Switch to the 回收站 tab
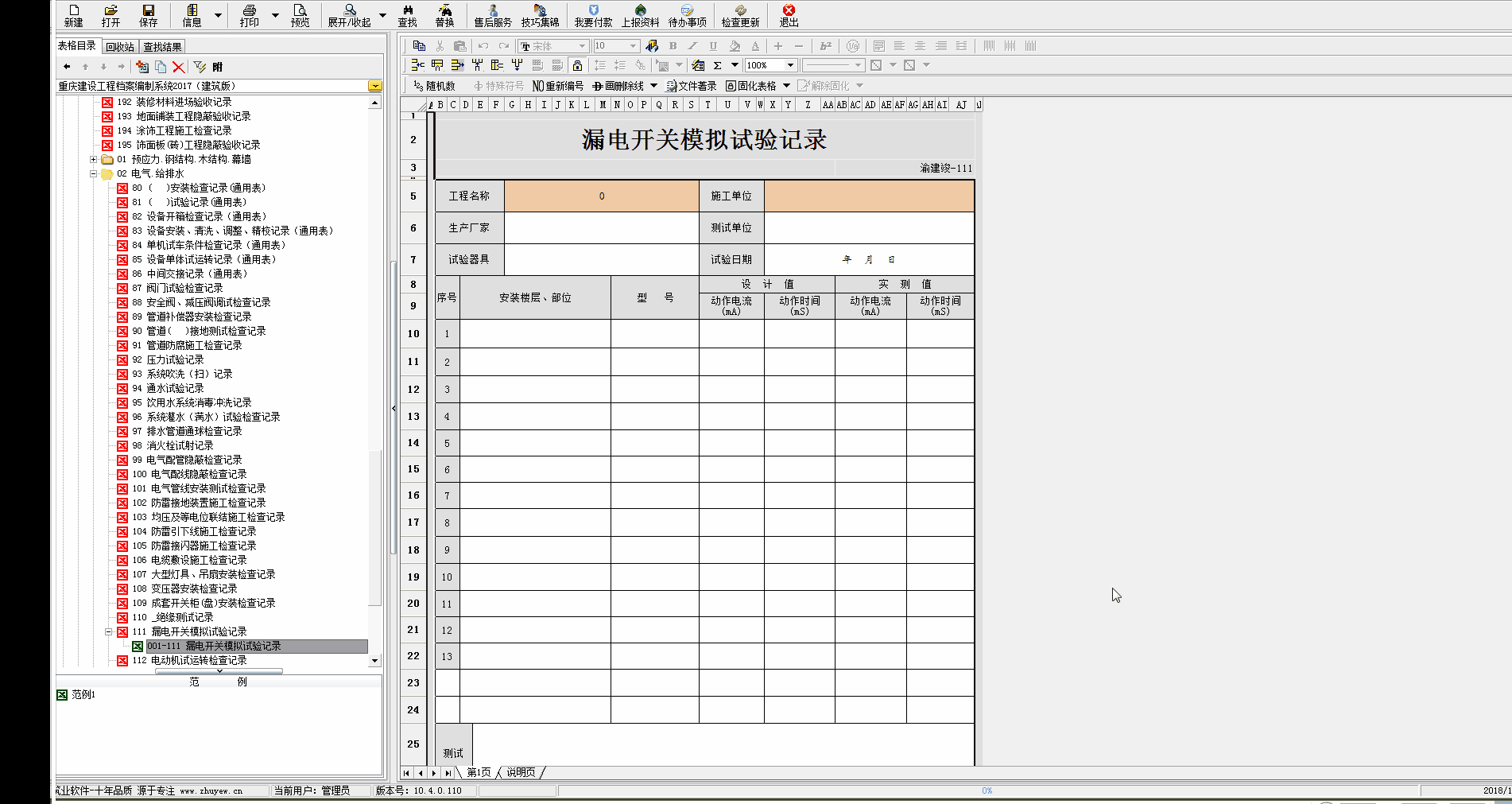This screenshot has width=1512, height=804. (120, 47)
